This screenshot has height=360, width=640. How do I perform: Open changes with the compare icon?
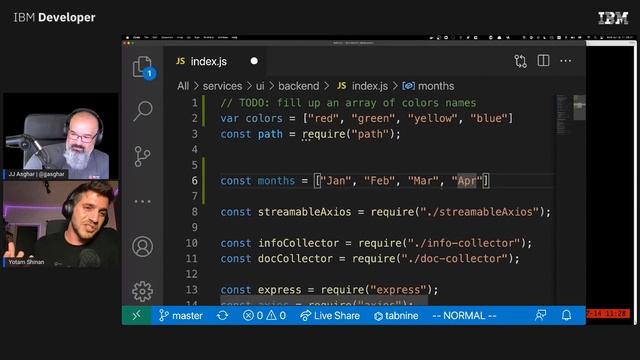tap(520, 61)
